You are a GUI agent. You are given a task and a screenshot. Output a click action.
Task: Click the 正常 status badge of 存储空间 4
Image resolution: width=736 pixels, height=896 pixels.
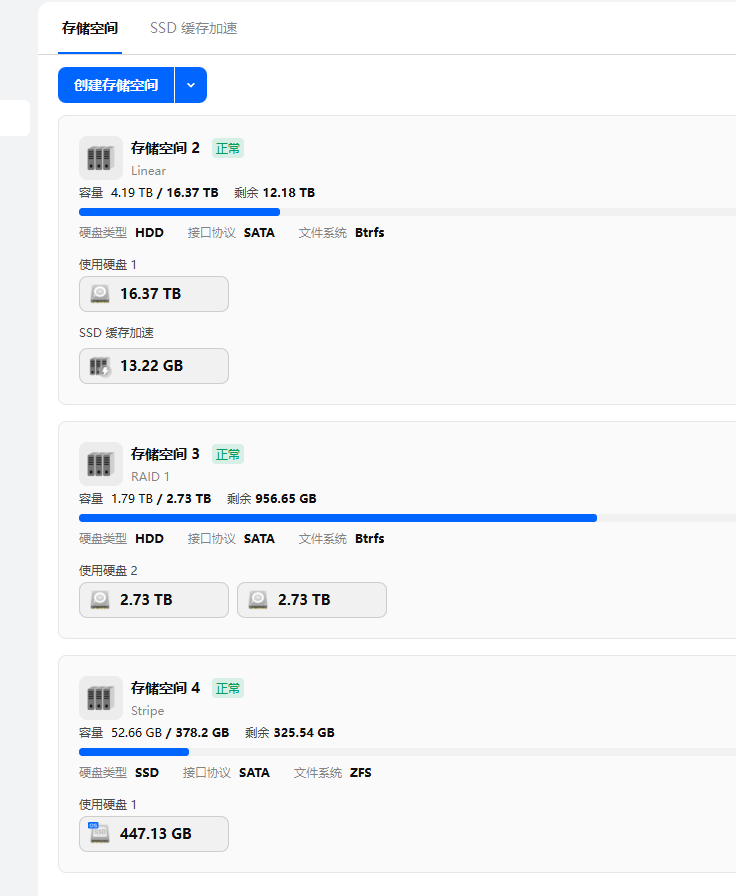pos(228,688)
